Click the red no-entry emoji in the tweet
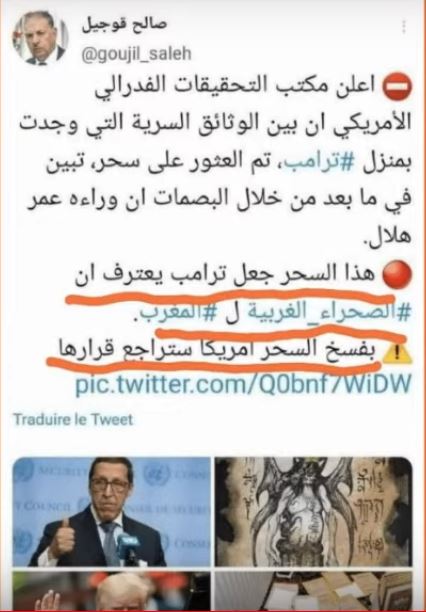 [397, 86]
